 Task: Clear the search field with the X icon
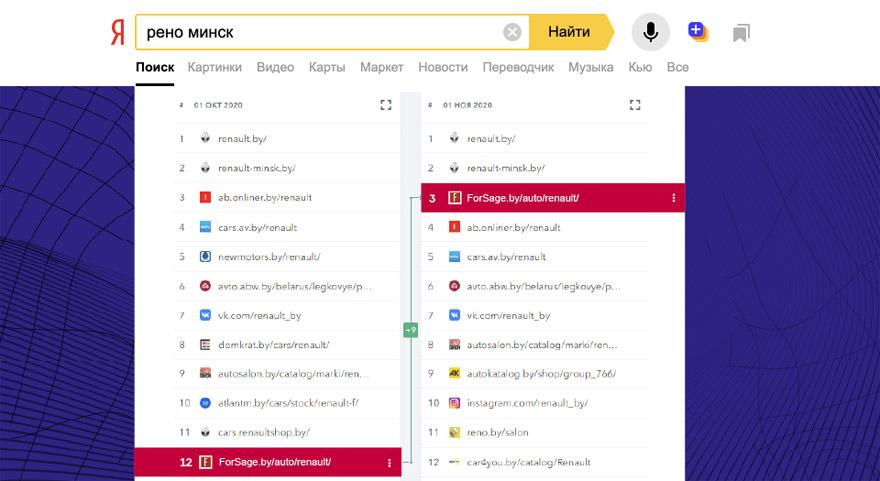(x=512, y=33)
